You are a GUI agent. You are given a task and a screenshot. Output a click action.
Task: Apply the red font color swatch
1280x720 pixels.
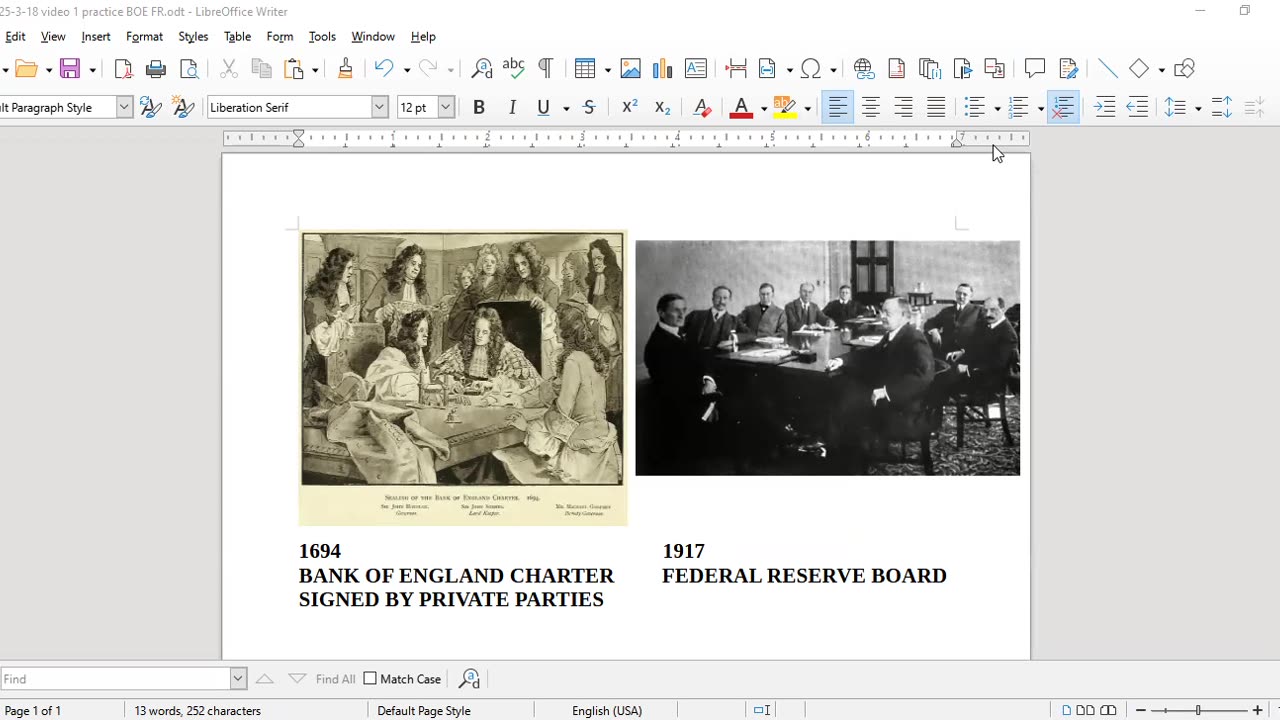[741, 108]
